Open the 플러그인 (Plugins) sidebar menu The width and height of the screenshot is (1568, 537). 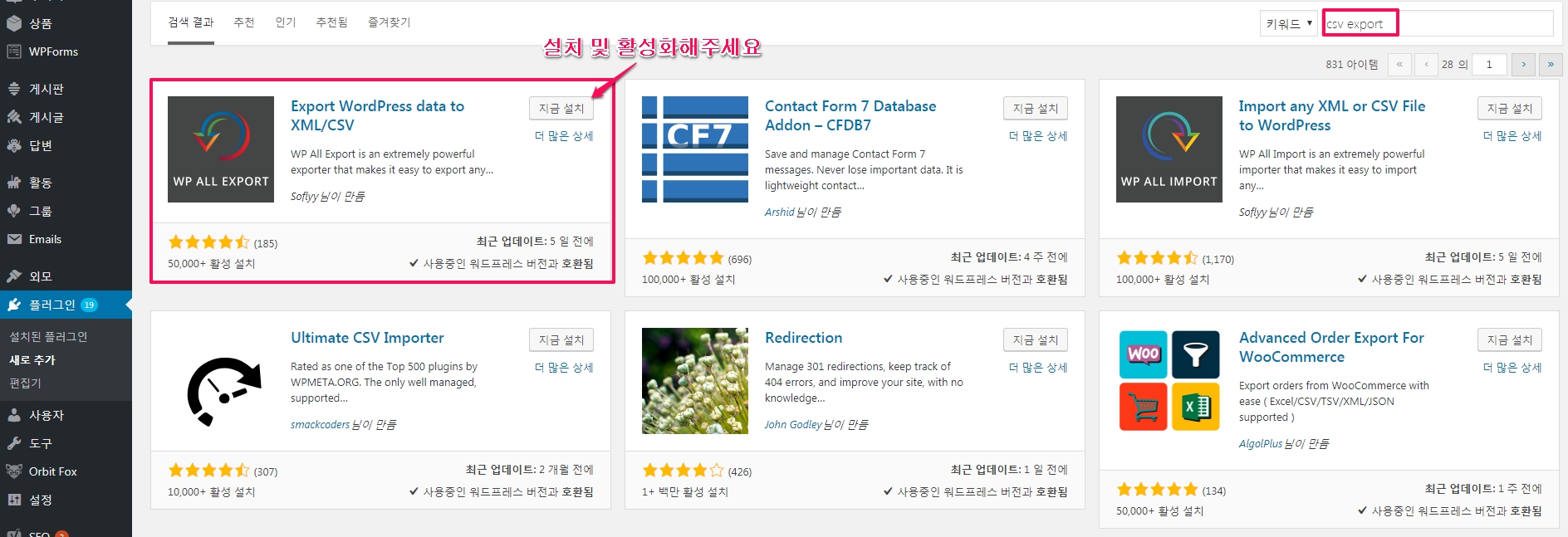click(x=52, y=305)
